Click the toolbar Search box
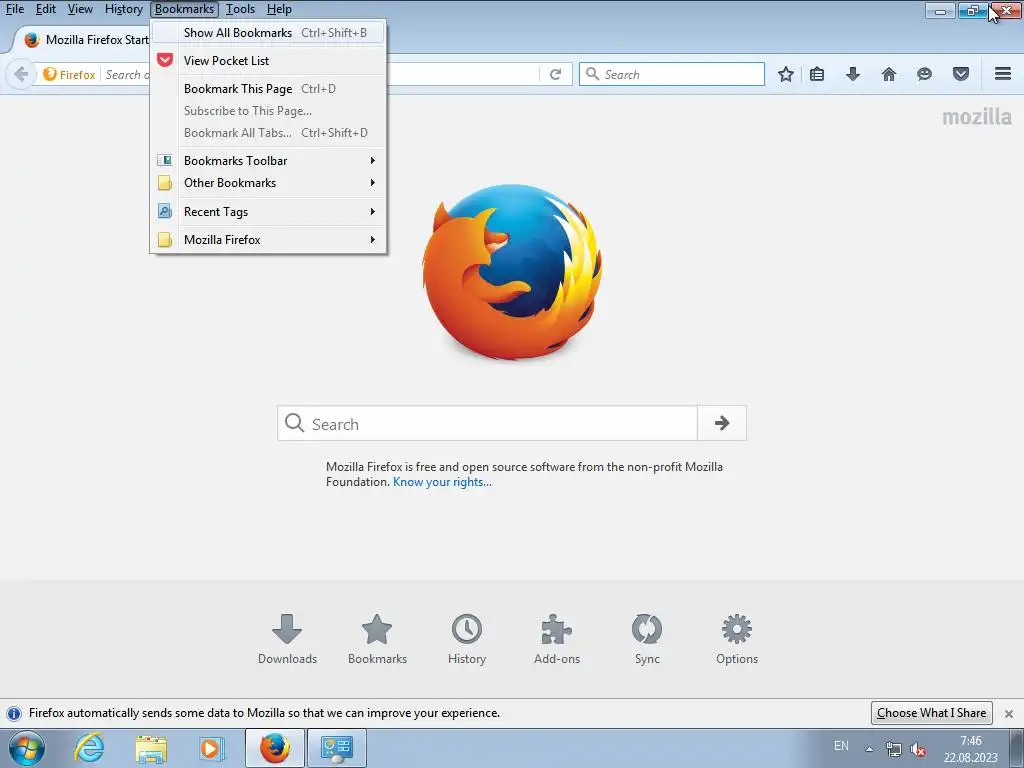1024x768 pixels. [x=672, y=74]
